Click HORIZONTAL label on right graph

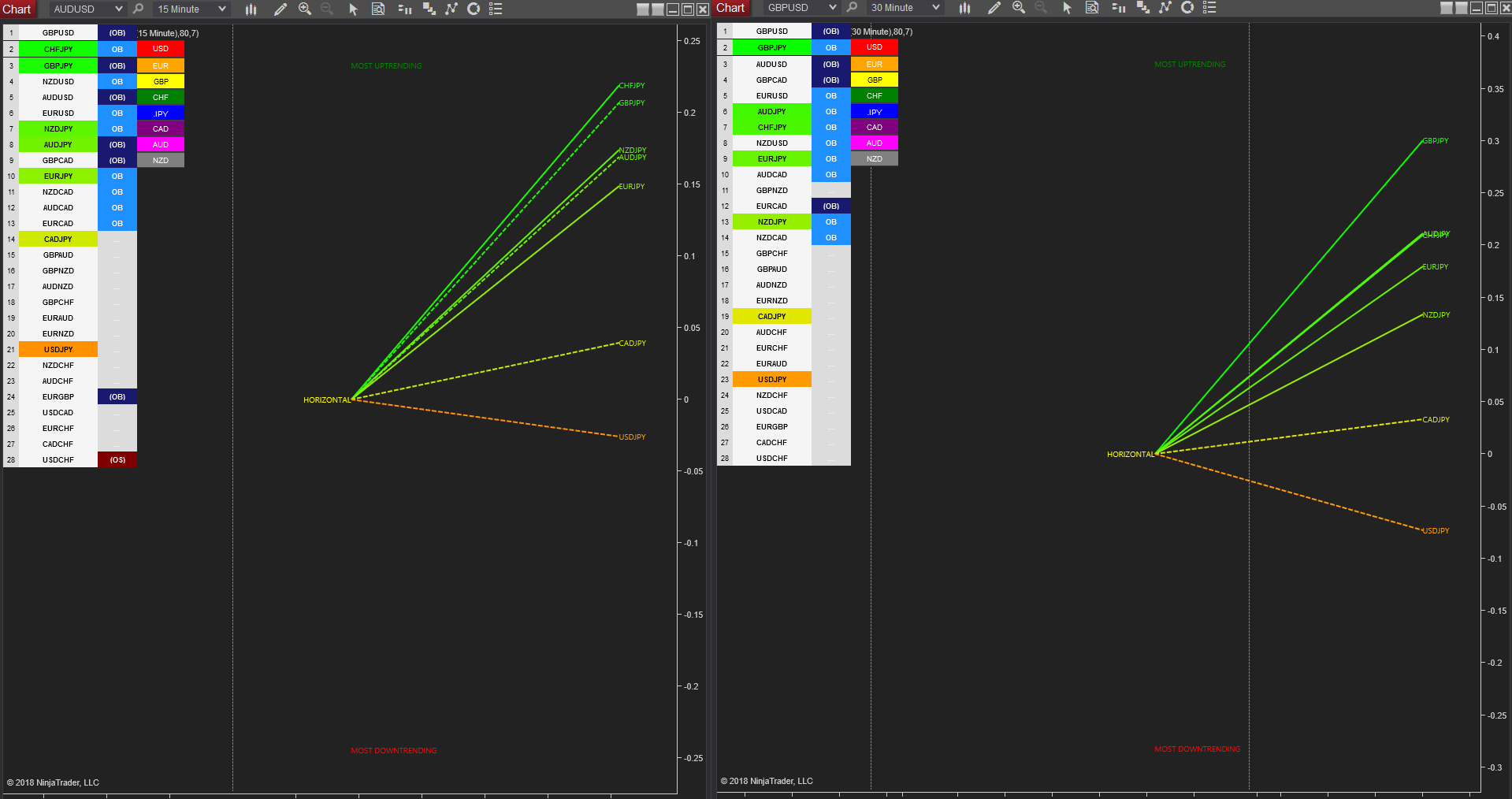1131,454
